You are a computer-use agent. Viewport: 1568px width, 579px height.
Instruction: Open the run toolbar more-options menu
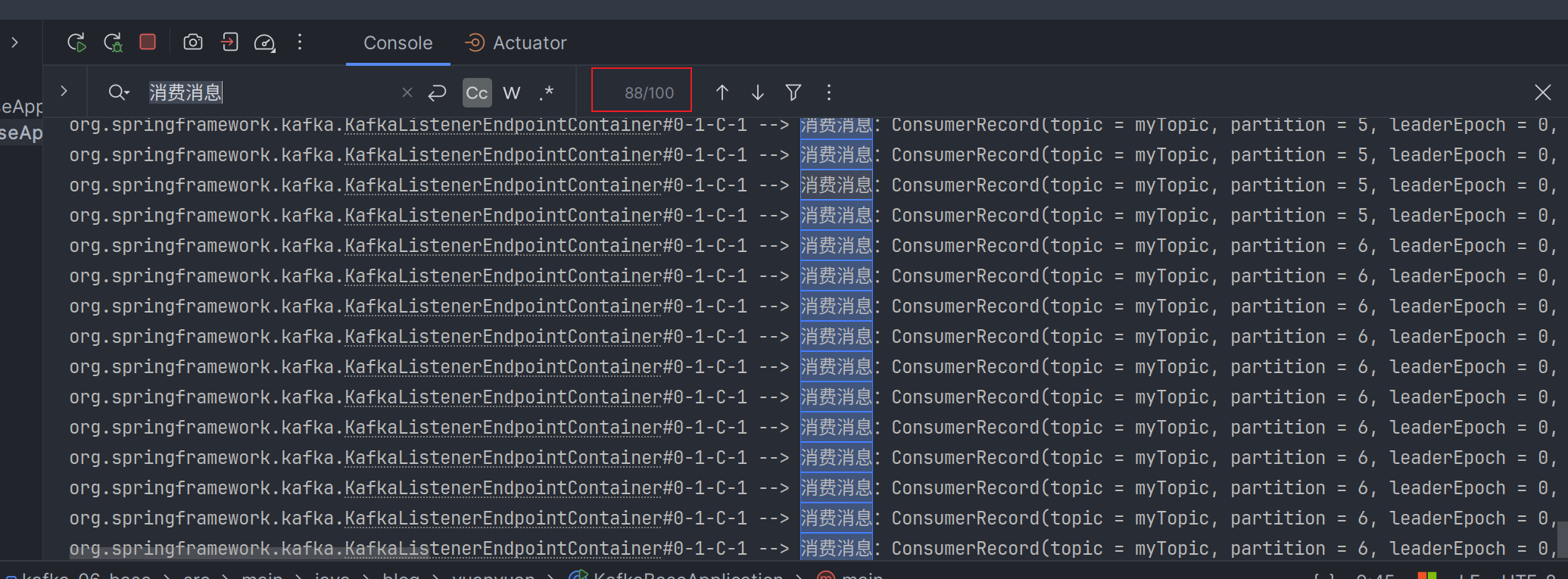click(300, 42)
